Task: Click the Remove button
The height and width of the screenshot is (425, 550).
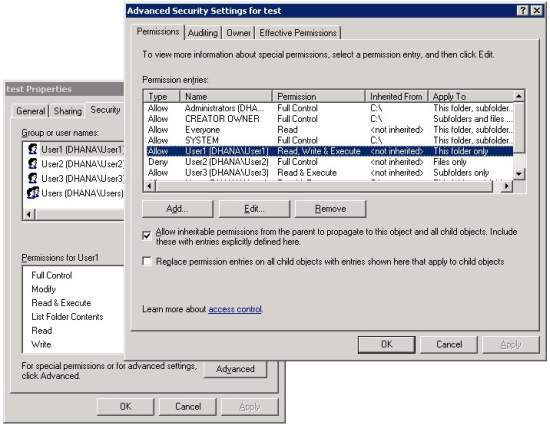Action: (330, 209)
